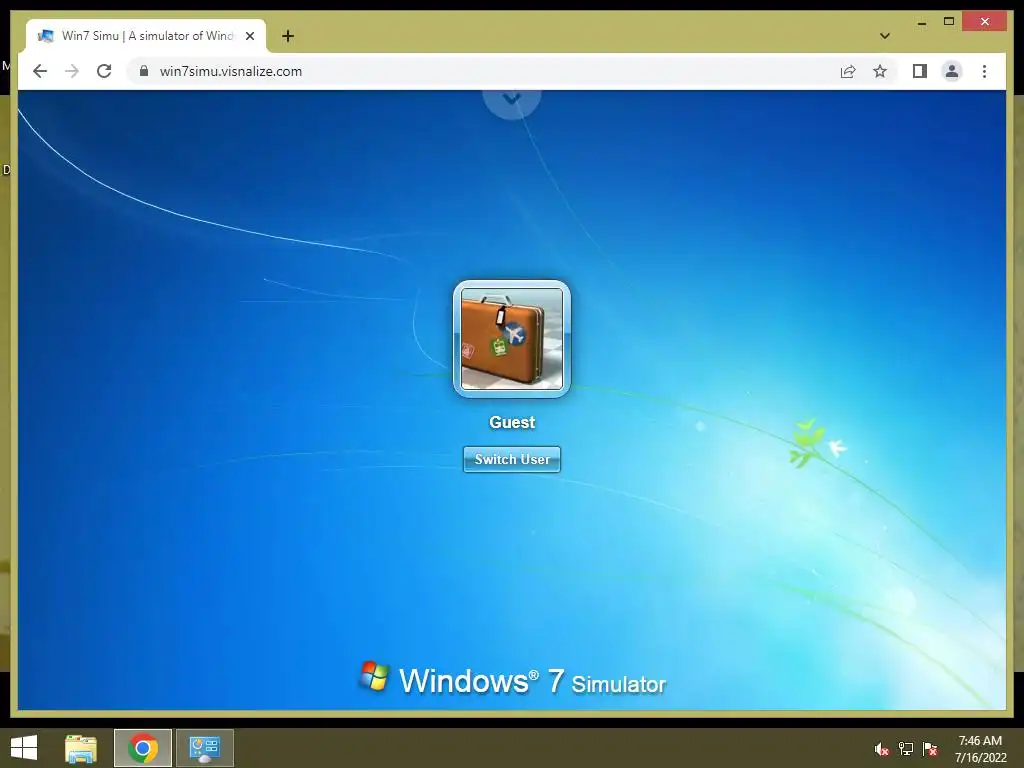Open the Windows Start button
The width and height of the screenshot is (1024, 768).
(24, 748)
